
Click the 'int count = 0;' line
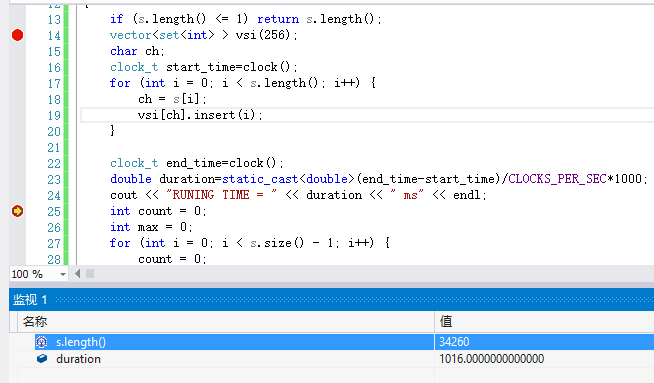point(158,211)
